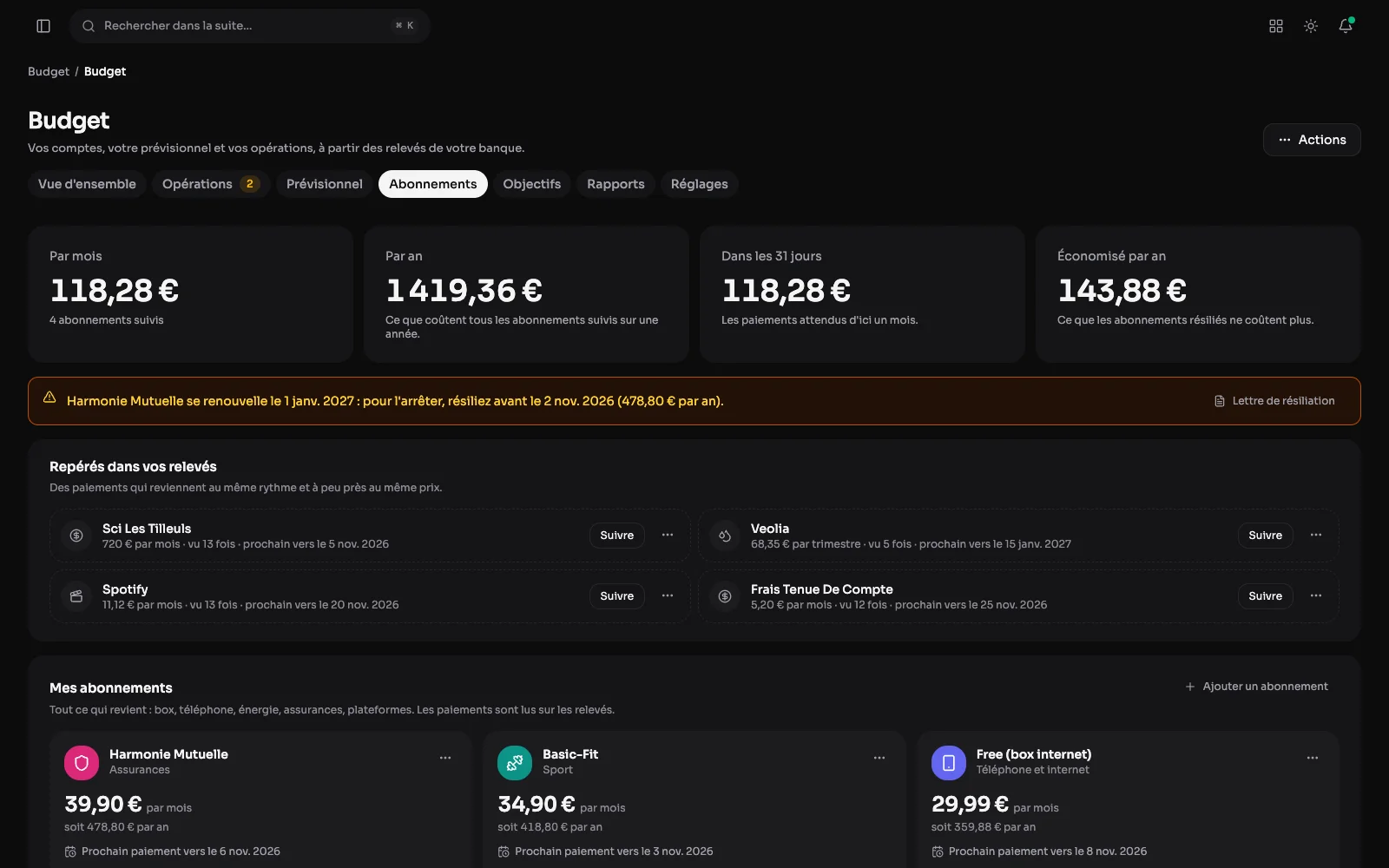The image size is (1389, 868).
Task: Show the Rapports tab
Action: click(616, 184)
